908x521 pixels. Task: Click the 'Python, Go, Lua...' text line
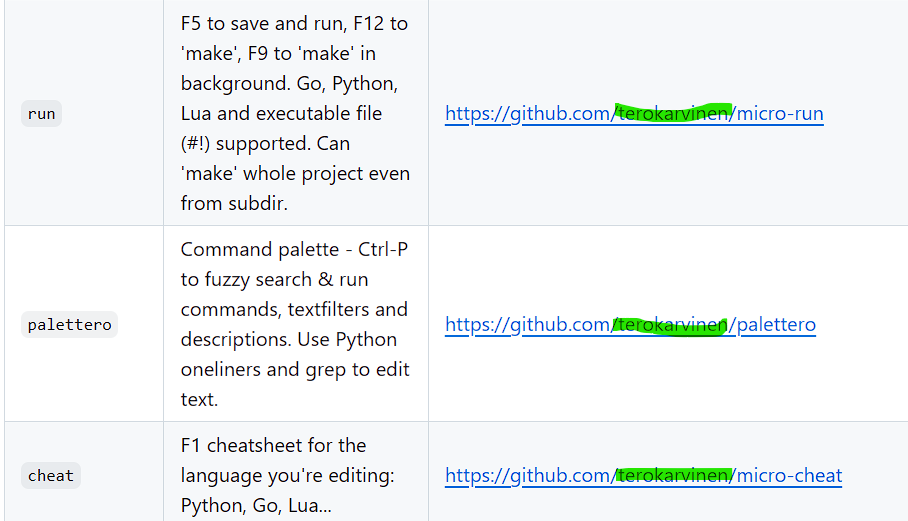tap(256, 506)
